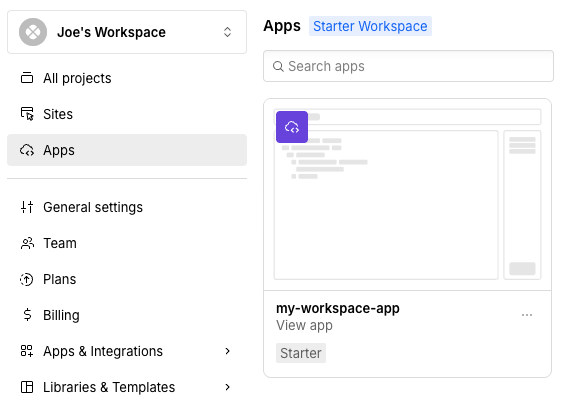562x416 pixels.
Task: Open the Team page
Action: 127,243
